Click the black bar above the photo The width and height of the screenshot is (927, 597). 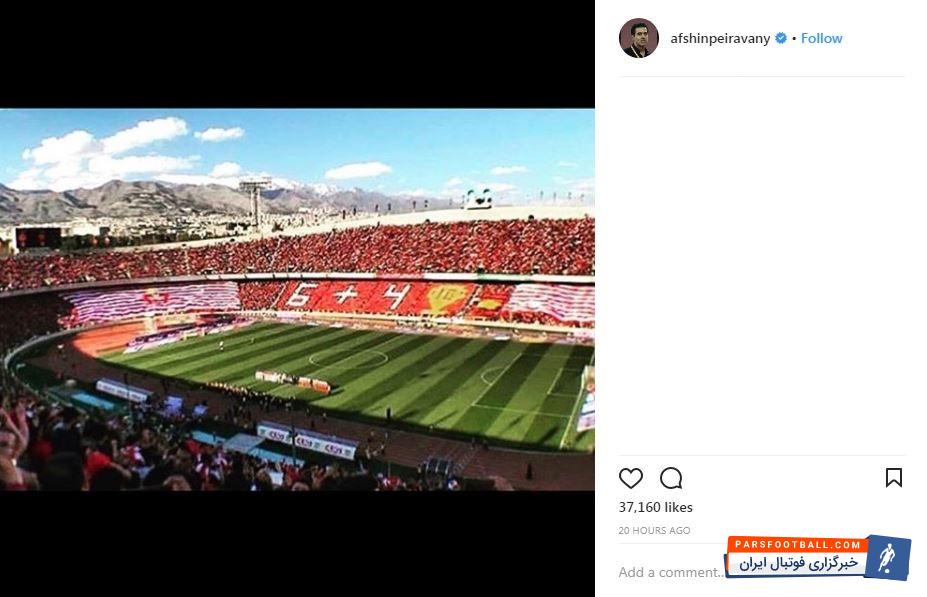(297, 54)
